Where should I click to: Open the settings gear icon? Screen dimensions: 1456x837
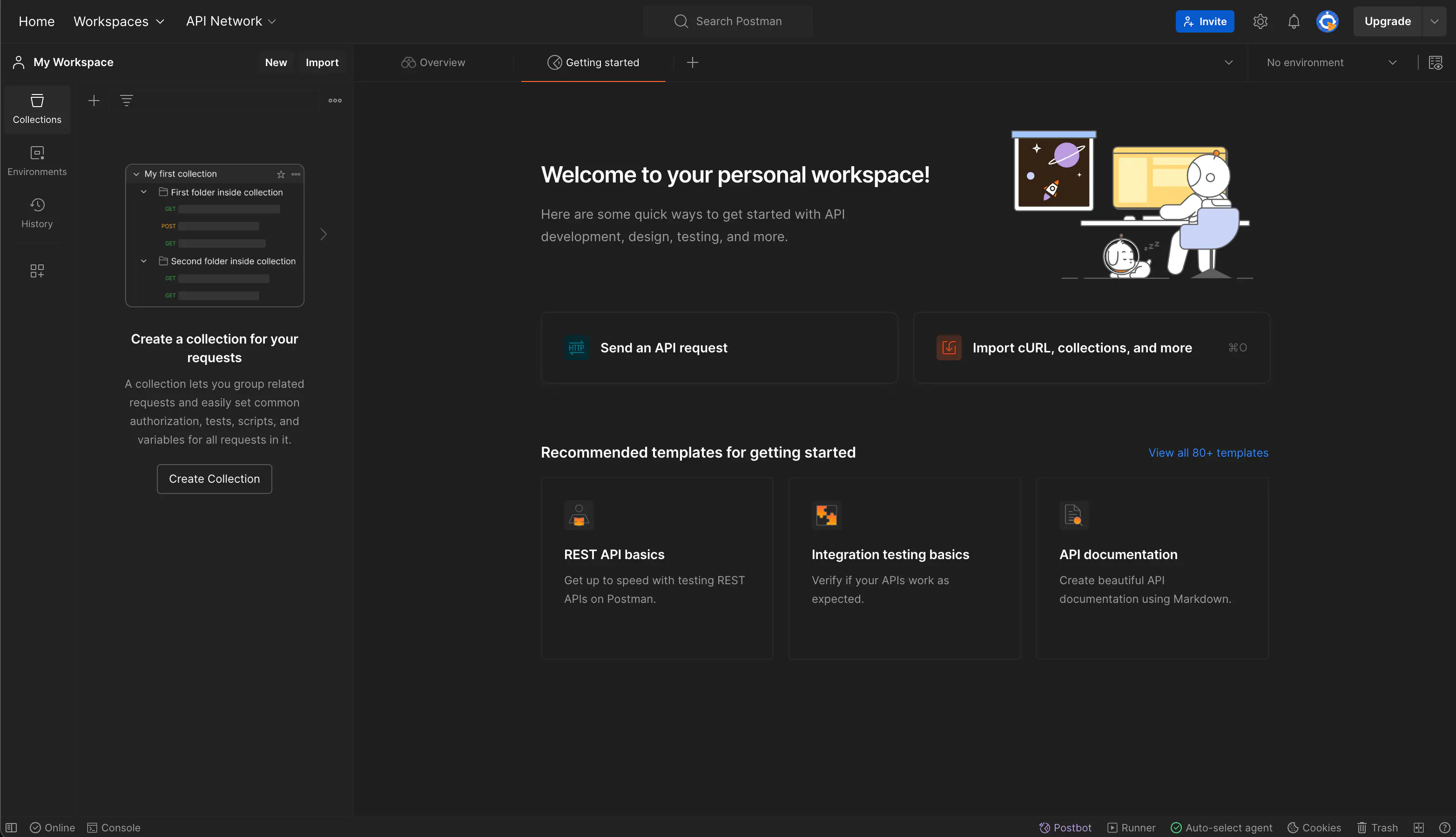coord(1260,21)
